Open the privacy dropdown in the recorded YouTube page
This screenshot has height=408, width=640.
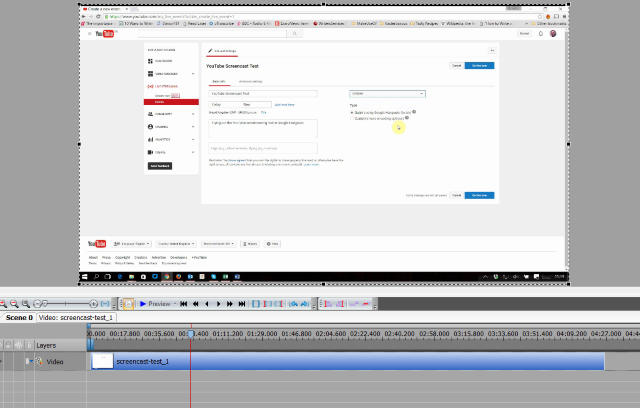pos(387,93)
